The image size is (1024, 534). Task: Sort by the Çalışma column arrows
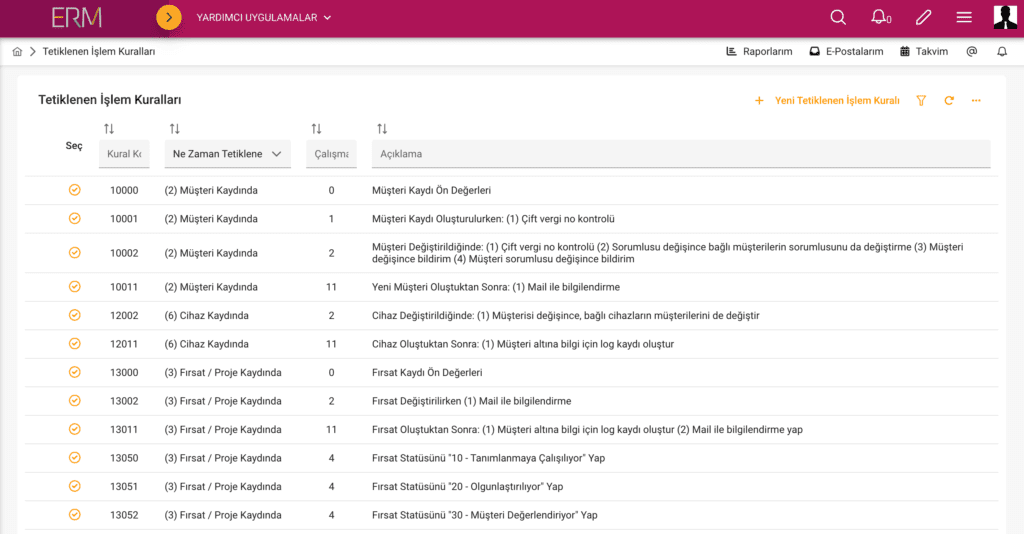(x=316, y=129)
